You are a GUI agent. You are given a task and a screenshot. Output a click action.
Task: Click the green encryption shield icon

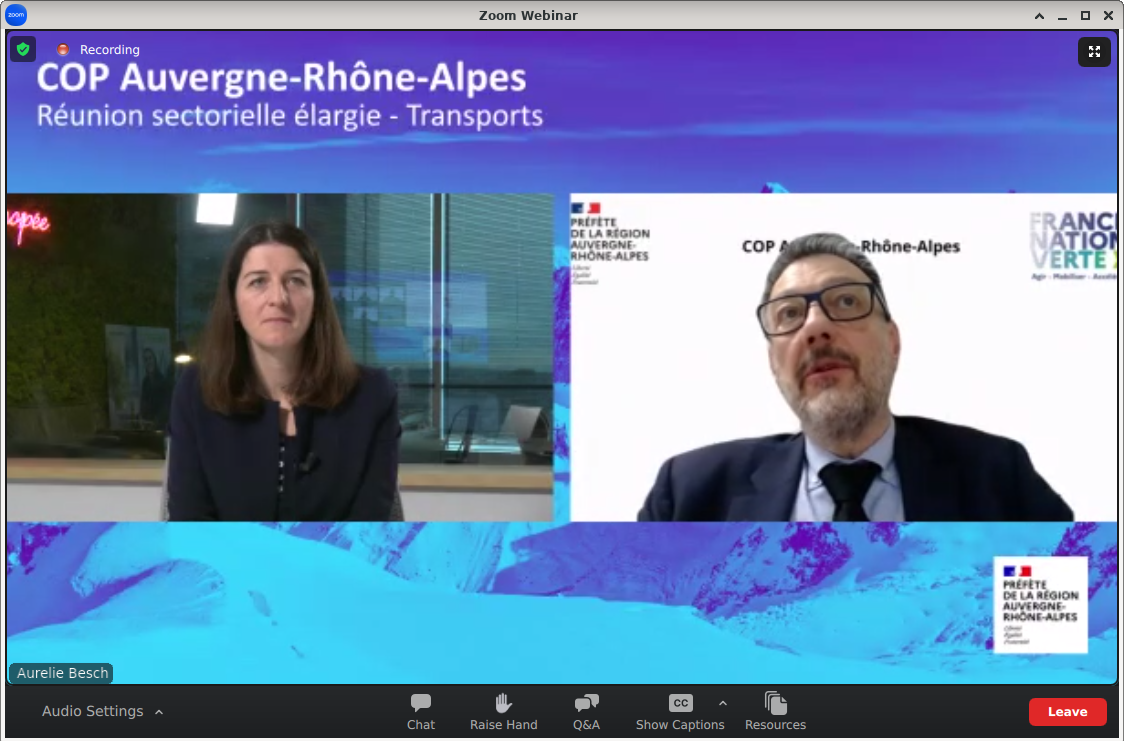(x=23, y=49)
